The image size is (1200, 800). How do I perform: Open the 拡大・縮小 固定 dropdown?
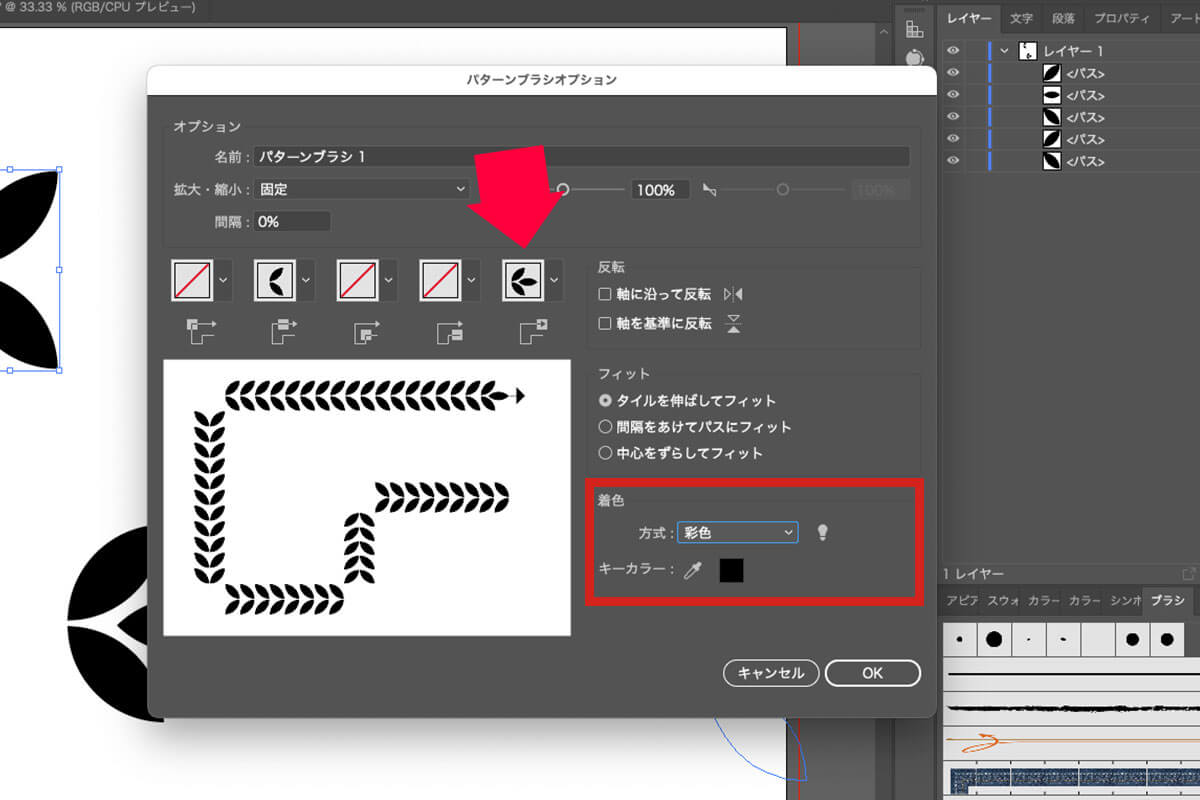point(362,189)
